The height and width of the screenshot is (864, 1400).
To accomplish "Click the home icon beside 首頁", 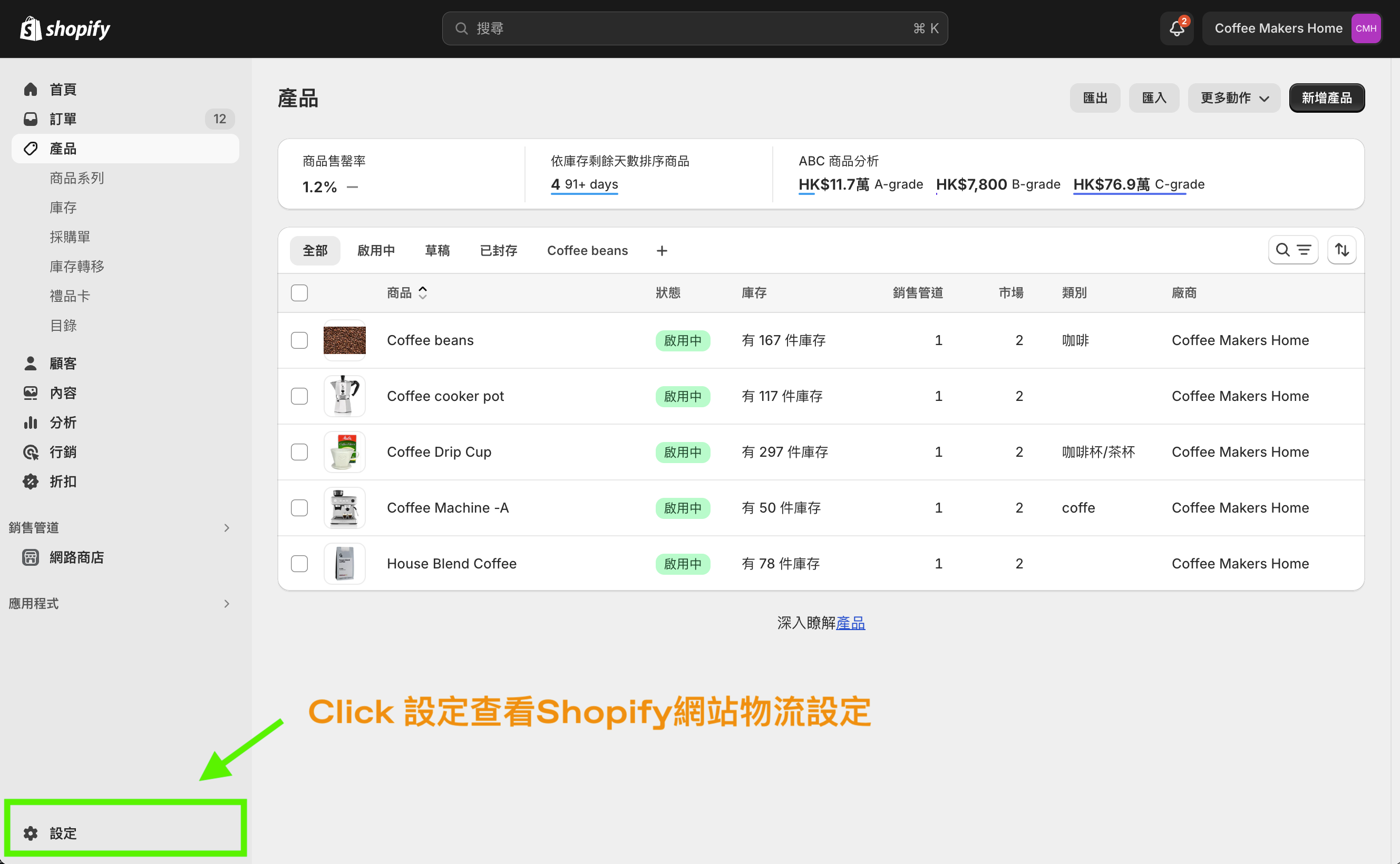I will (x=30, y=89).
